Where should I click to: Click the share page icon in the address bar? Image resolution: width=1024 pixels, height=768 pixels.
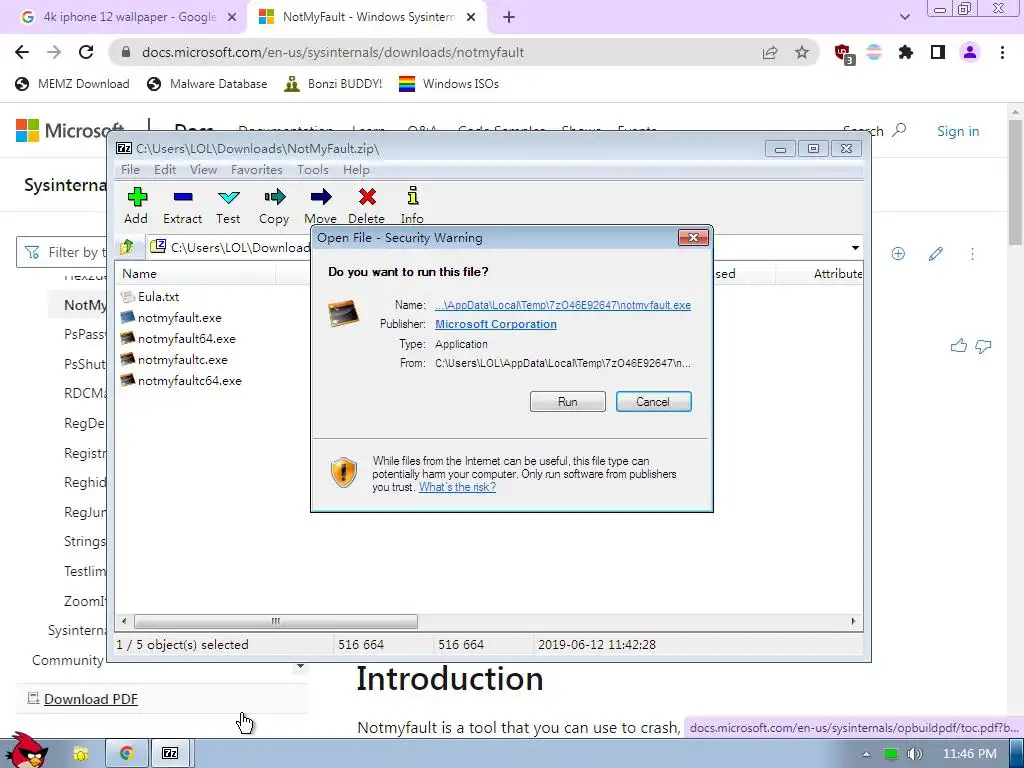tap(770, 52)
